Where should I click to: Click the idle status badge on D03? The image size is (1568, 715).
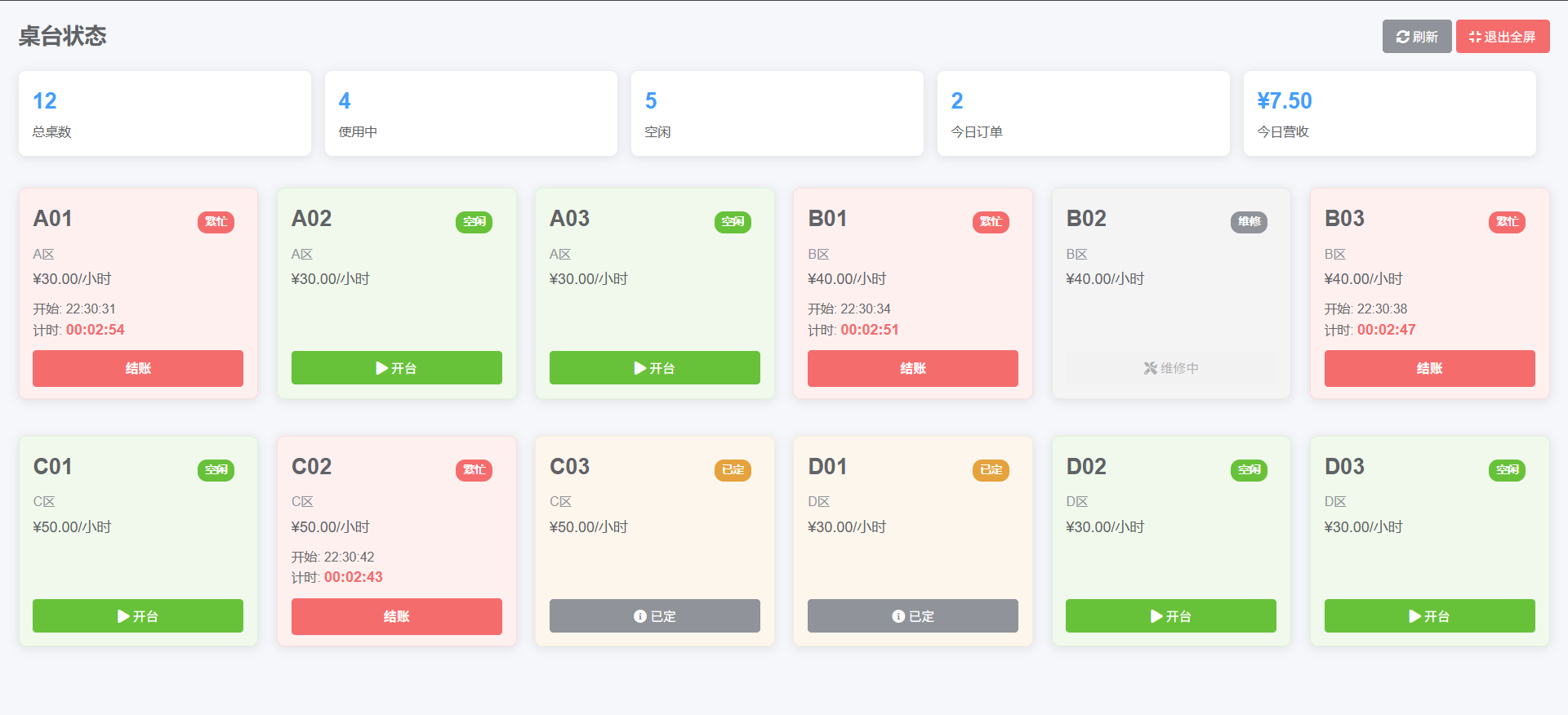pyautogui.click(x=1507, y=470)
